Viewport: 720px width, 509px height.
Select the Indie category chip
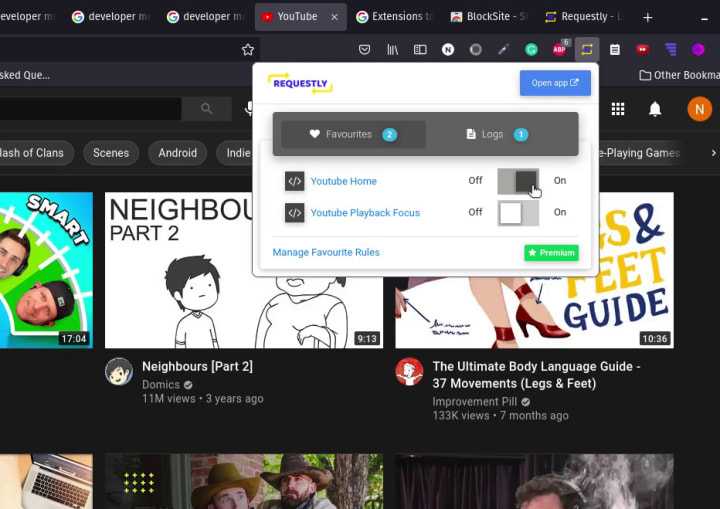(x=236, y=153)
